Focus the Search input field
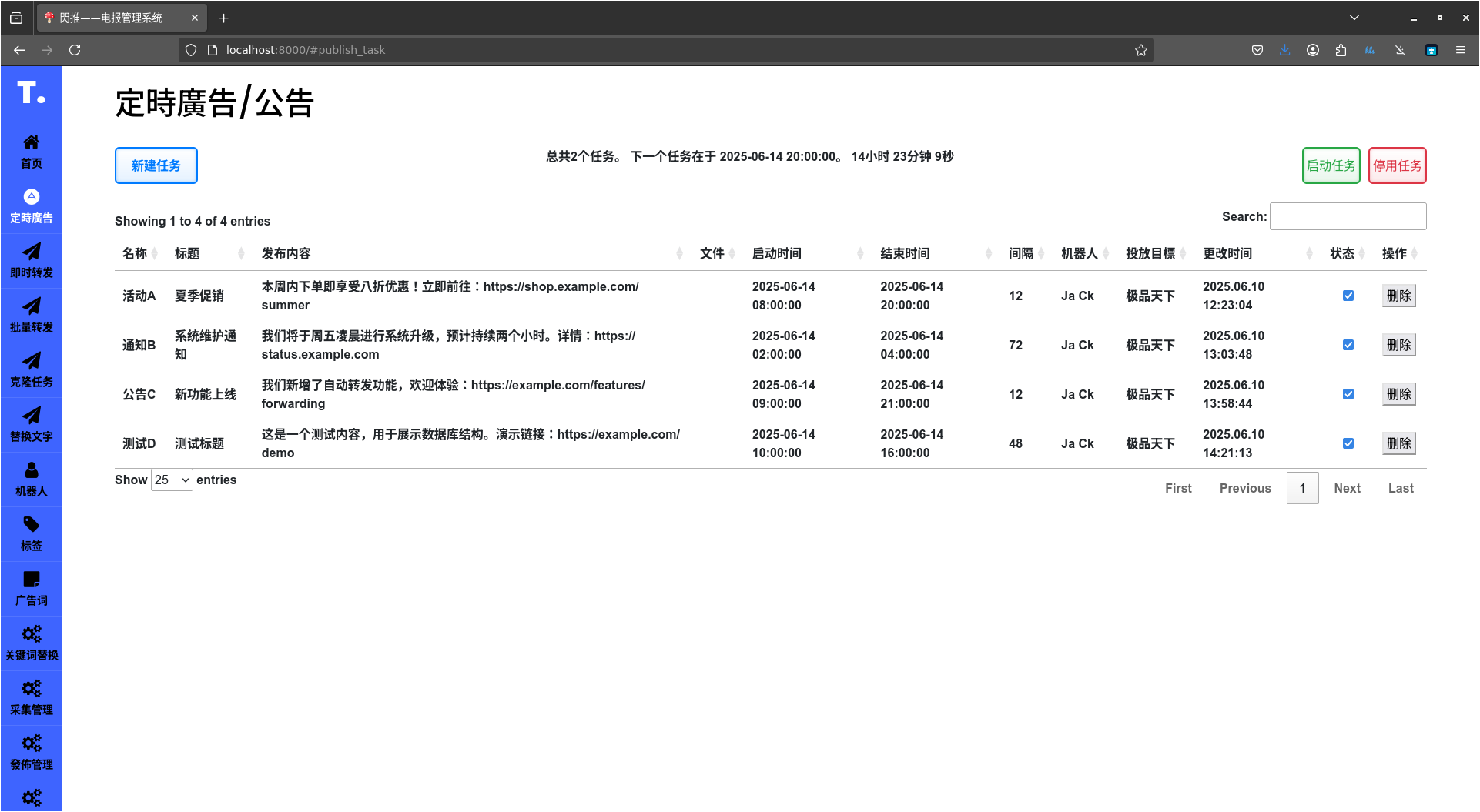Image resolution: width=1480 pixels, height=812 pixels. [x=1348, y=216]
